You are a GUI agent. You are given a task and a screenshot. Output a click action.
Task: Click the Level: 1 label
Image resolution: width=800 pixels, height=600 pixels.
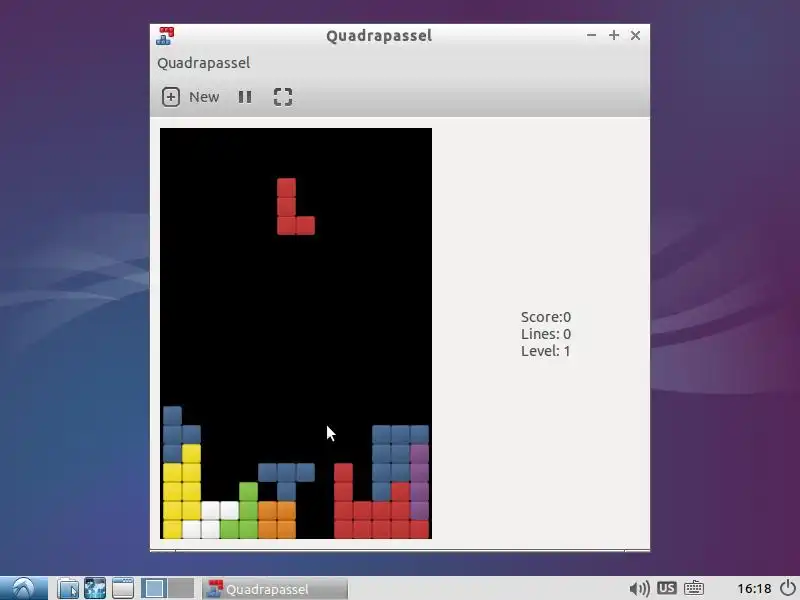(546, 351)
